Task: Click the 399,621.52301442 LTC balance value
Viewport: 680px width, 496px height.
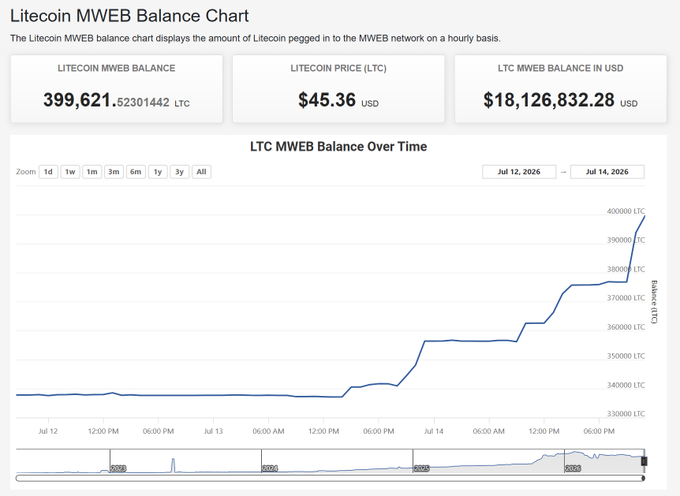Action: tap(116, 101)
